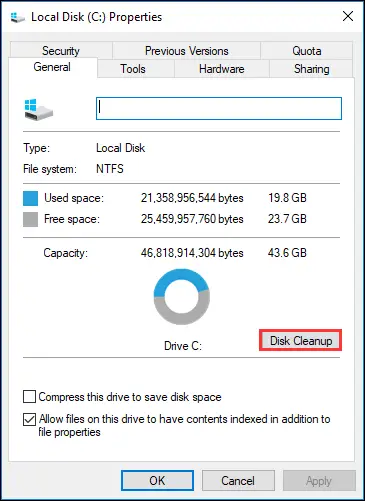The width and height of the screenshot is (365, 501).
Task: Click the gray Free space color square
Action: tap(30, 219)
